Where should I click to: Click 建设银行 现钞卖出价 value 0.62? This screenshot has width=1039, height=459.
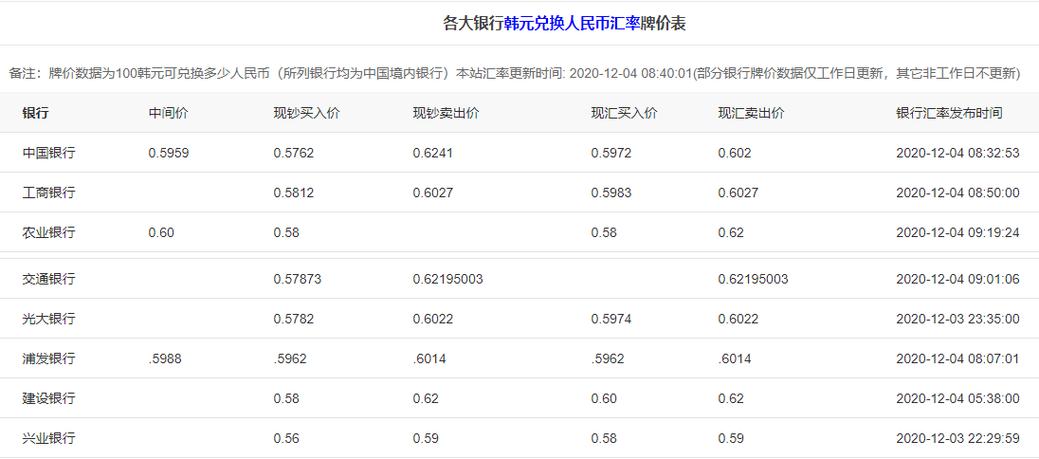click(425, 398)
